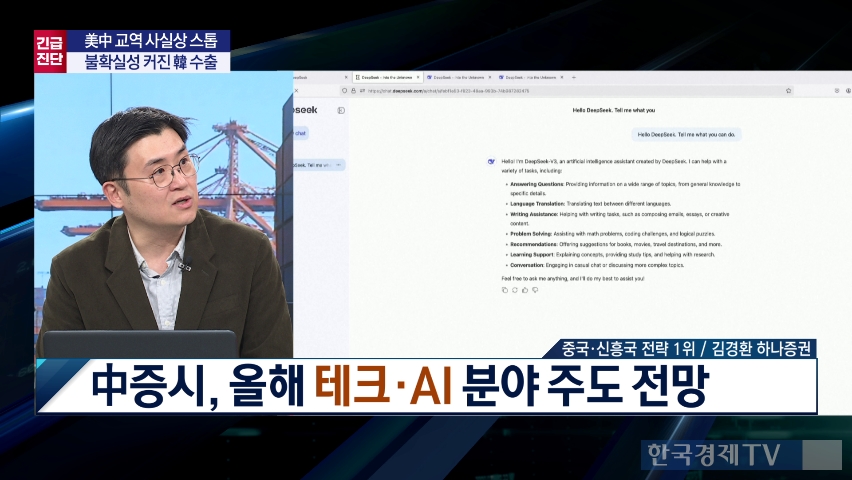Click the DeepSeek avatar beside the response
852x480 pixels.
pos(490,160)
